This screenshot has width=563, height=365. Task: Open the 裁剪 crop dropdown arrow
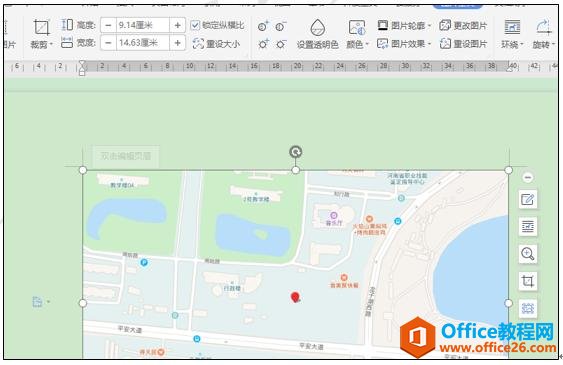pyautogui.click(x=51, y=44)
